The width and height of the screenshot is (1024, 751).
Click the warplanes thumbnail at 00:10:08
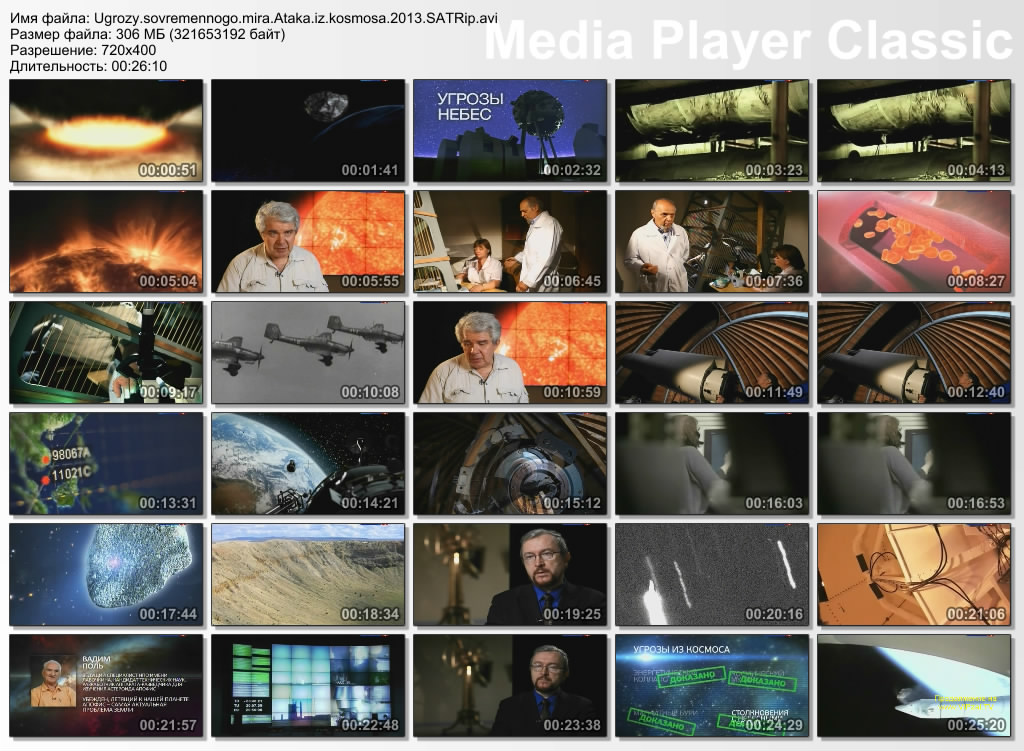pyautogui.click(x=308, y=353)
